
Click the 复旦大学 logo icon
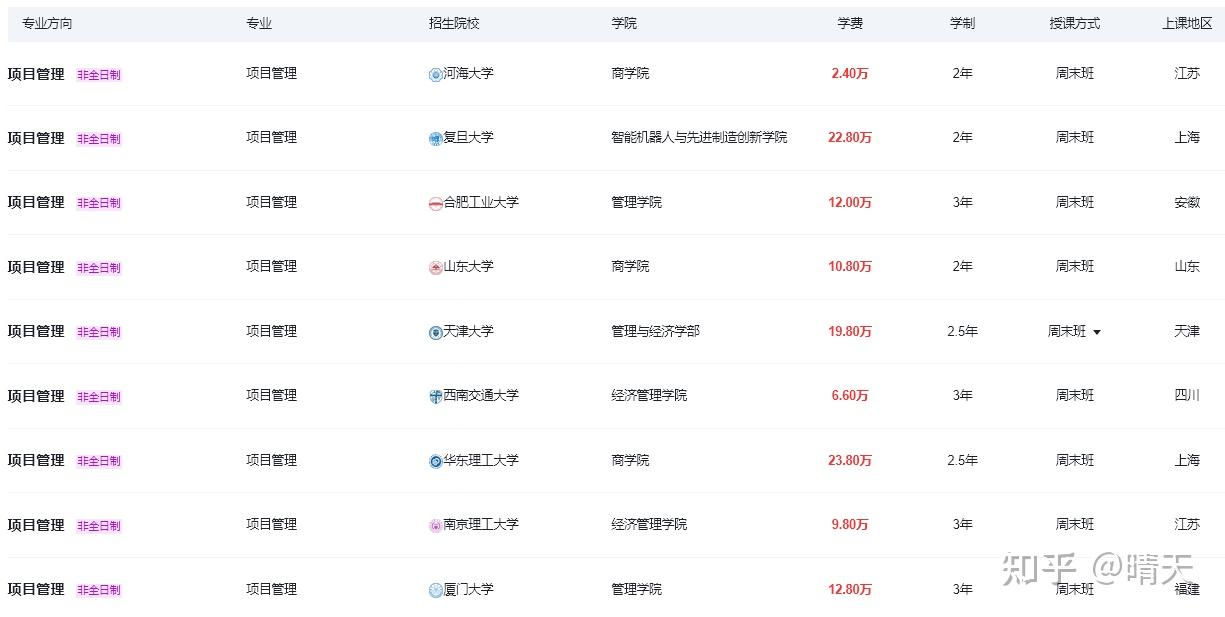pos(435,138)
